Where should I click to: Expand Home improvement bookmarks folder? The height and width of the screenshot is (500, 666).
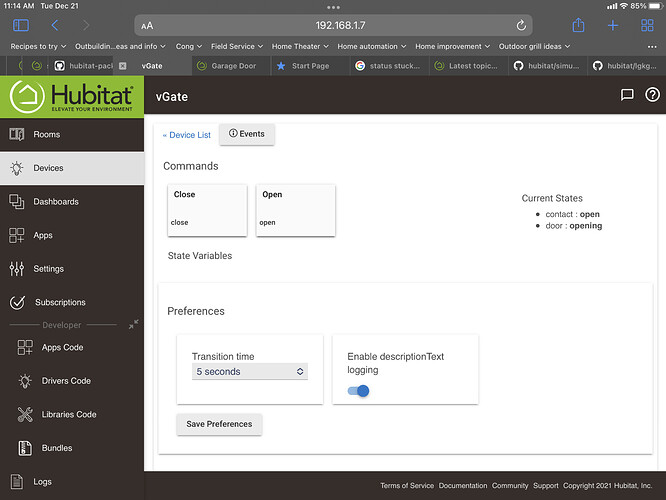pyautogui.click(x=452, y=46)
